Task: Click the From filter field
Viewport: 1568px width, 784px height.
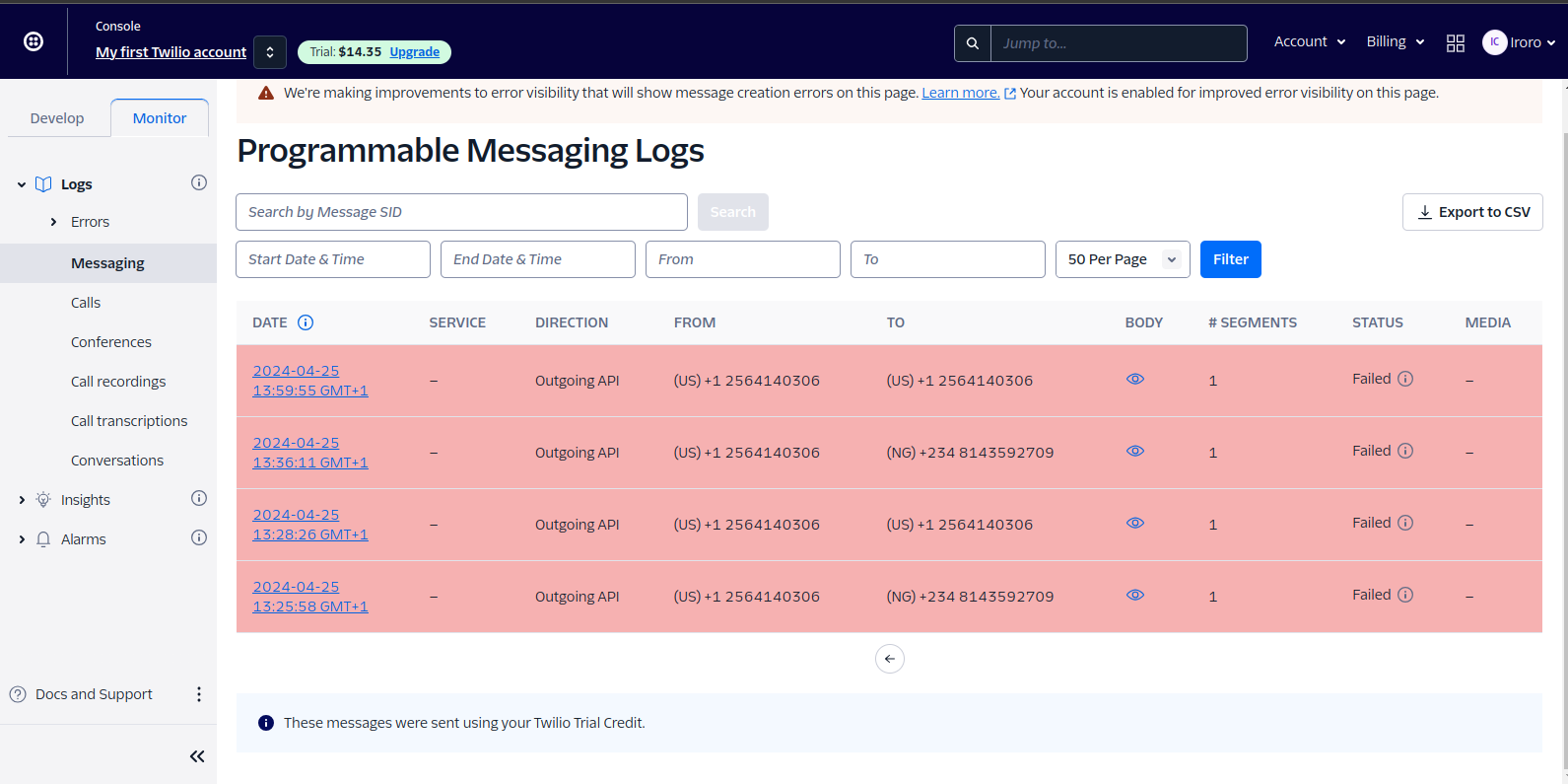Action: [x=743, y=259]
